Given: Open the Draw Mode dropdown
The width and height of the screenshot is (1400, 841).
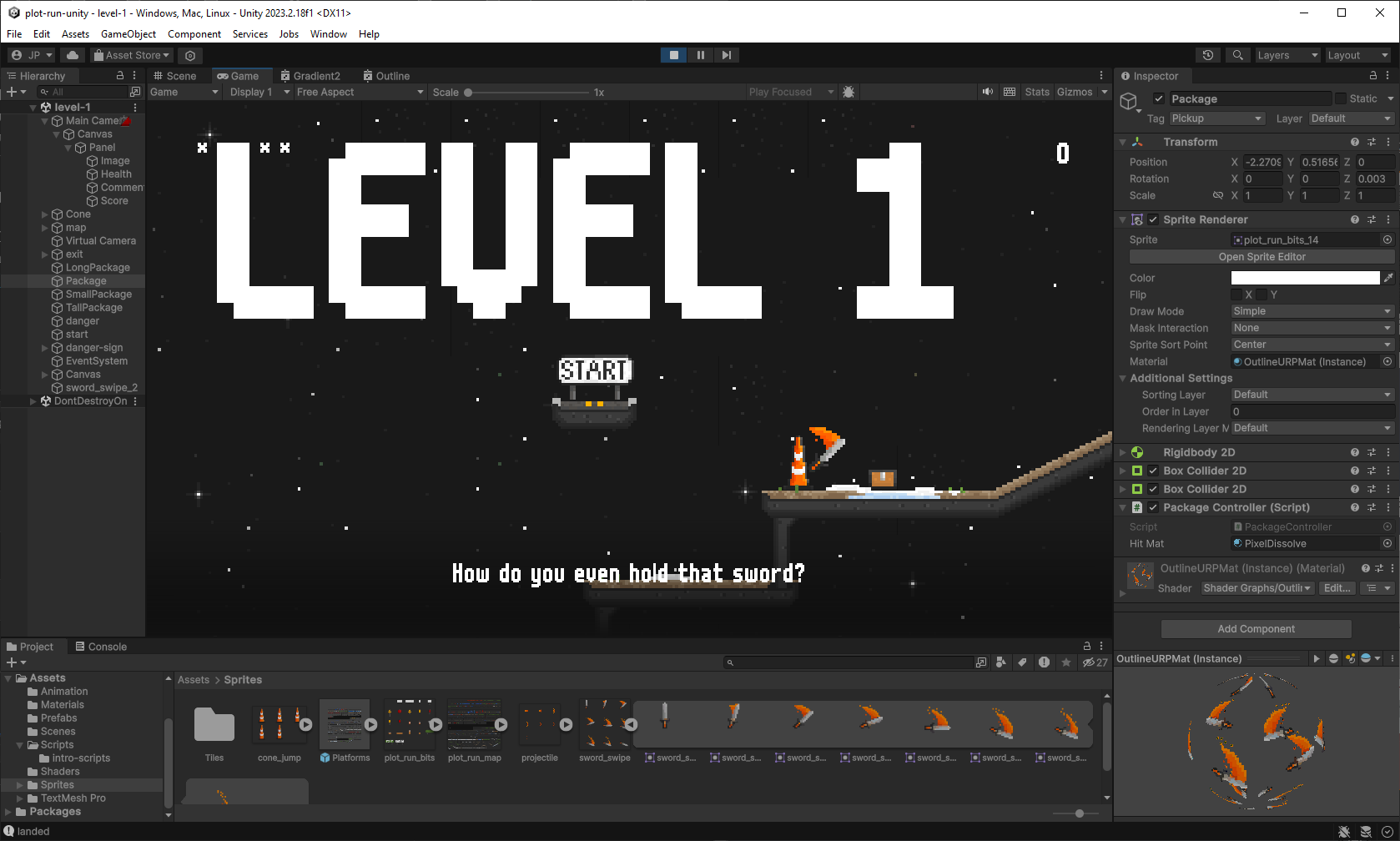Looking at the screenshot, I should click(x=1312, y=311).
